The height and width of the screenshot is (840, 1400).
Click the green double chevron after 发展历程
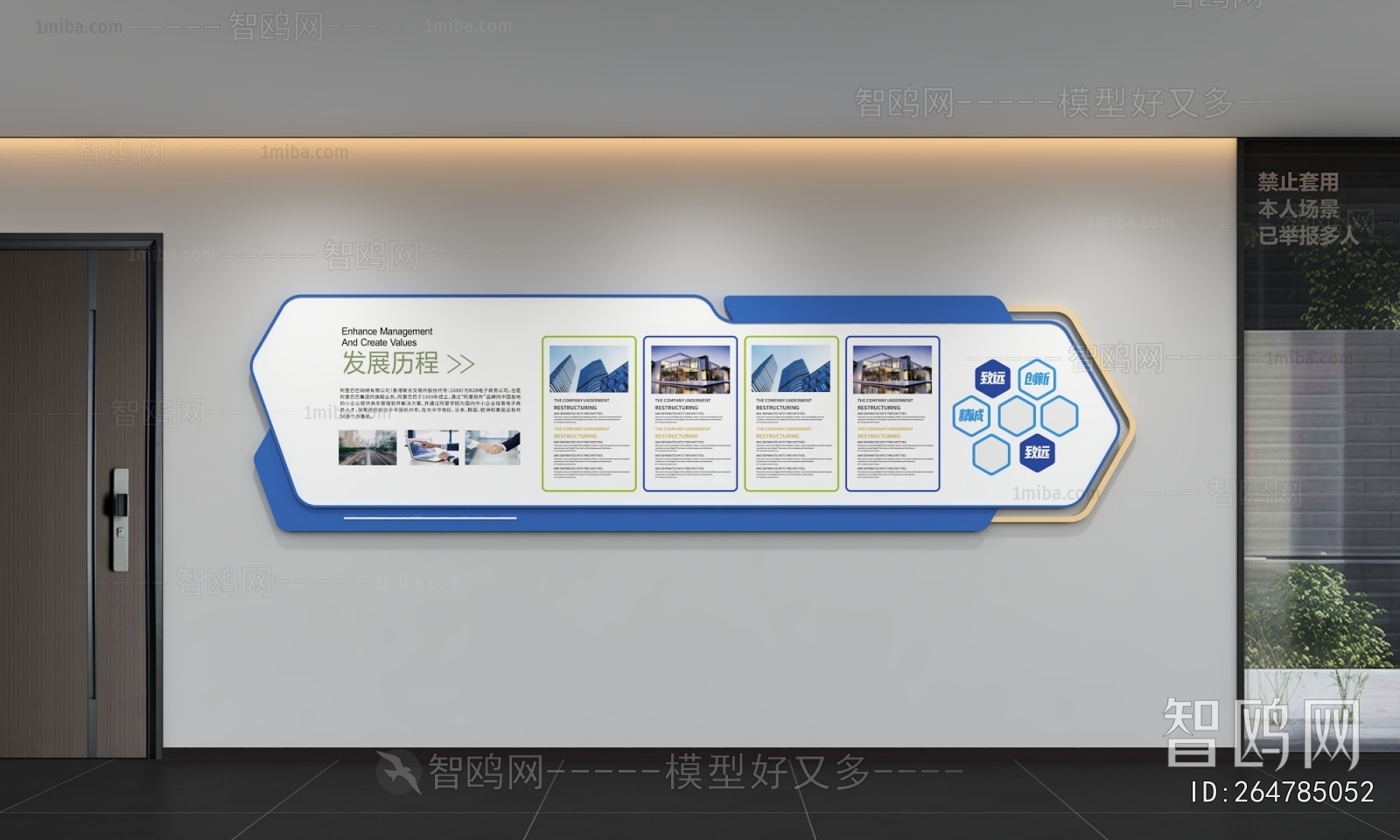pos(460,363)
